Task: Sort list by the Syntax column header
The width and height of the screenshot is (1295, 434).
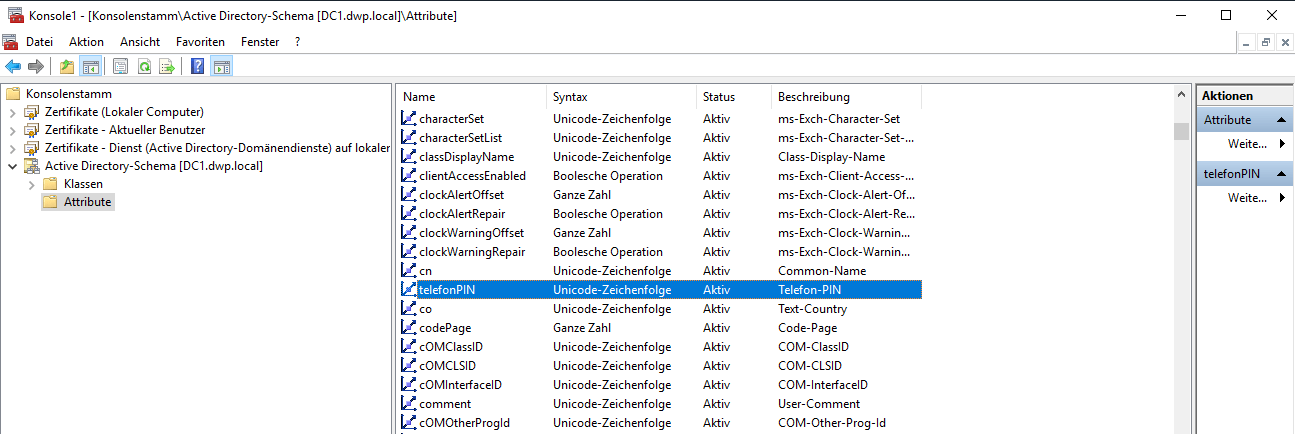Action: click(620, 97)
